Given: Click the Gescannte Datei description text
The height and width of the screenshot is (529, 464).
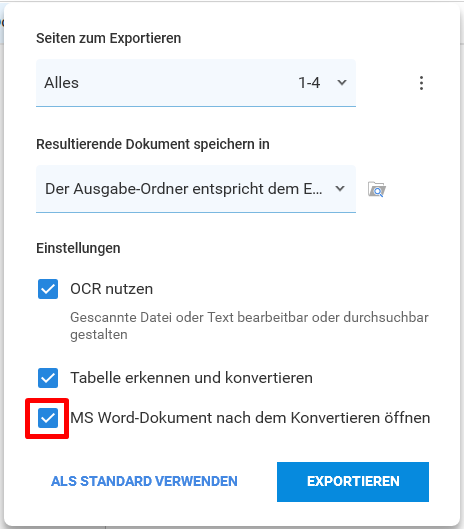Looking at the screenshot, I should coord(249,326).
